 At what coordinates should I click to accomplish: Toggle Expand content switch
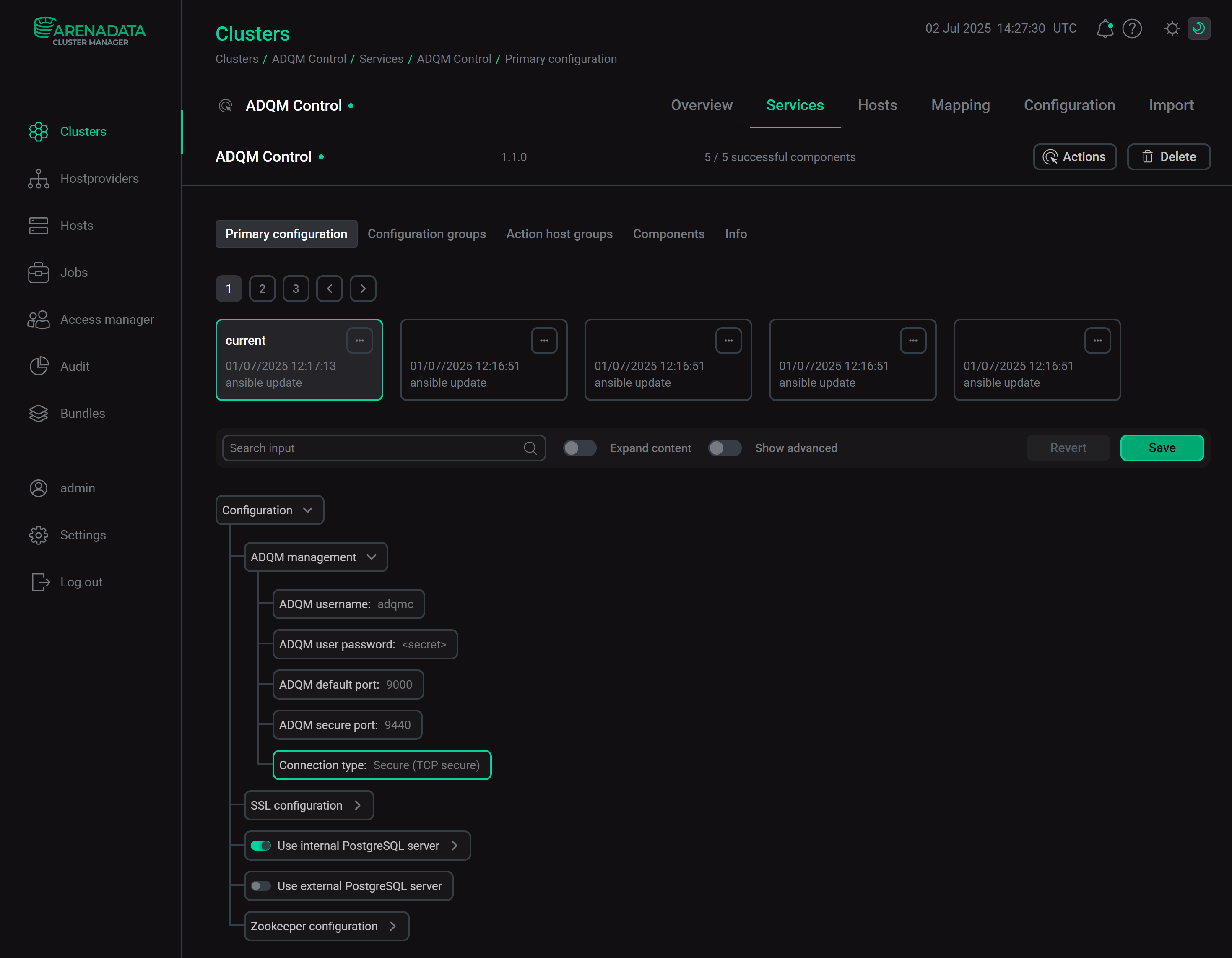580,448
